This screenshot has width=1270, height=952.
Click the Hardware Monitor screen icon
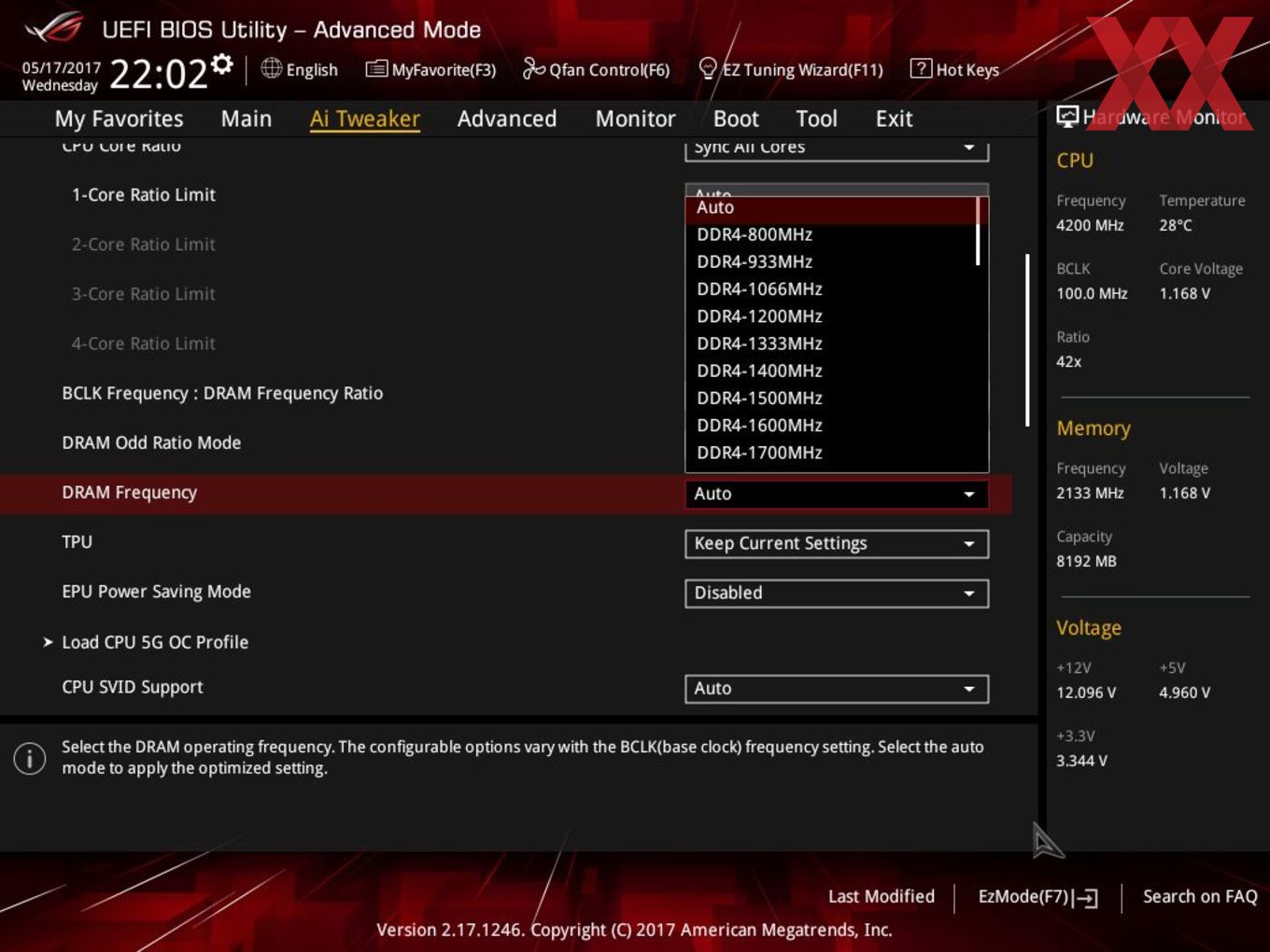[1067, 117]
